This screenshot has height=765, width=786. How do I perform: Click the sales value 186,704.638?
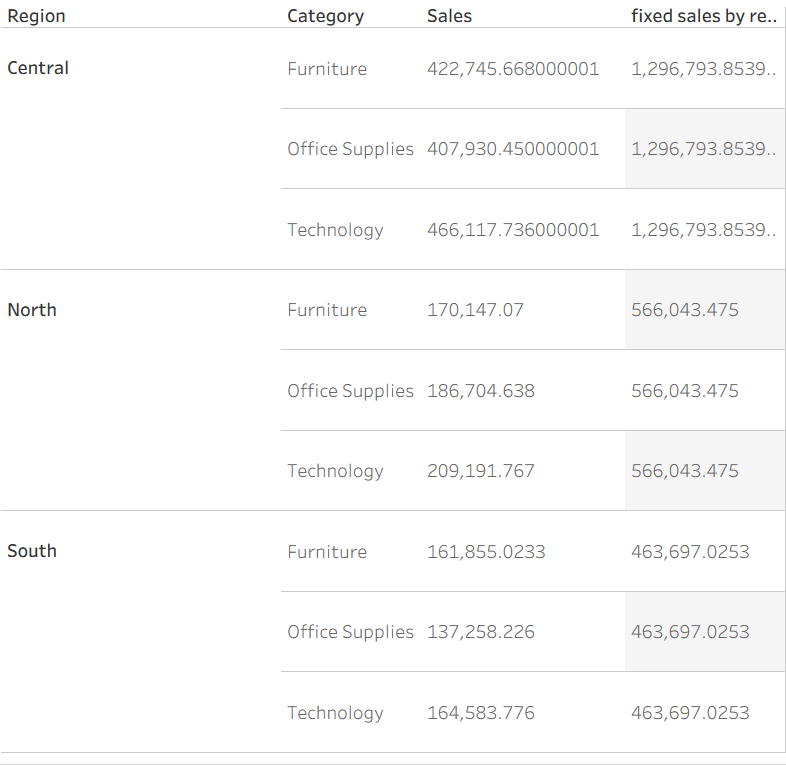(x=481, y=391)
